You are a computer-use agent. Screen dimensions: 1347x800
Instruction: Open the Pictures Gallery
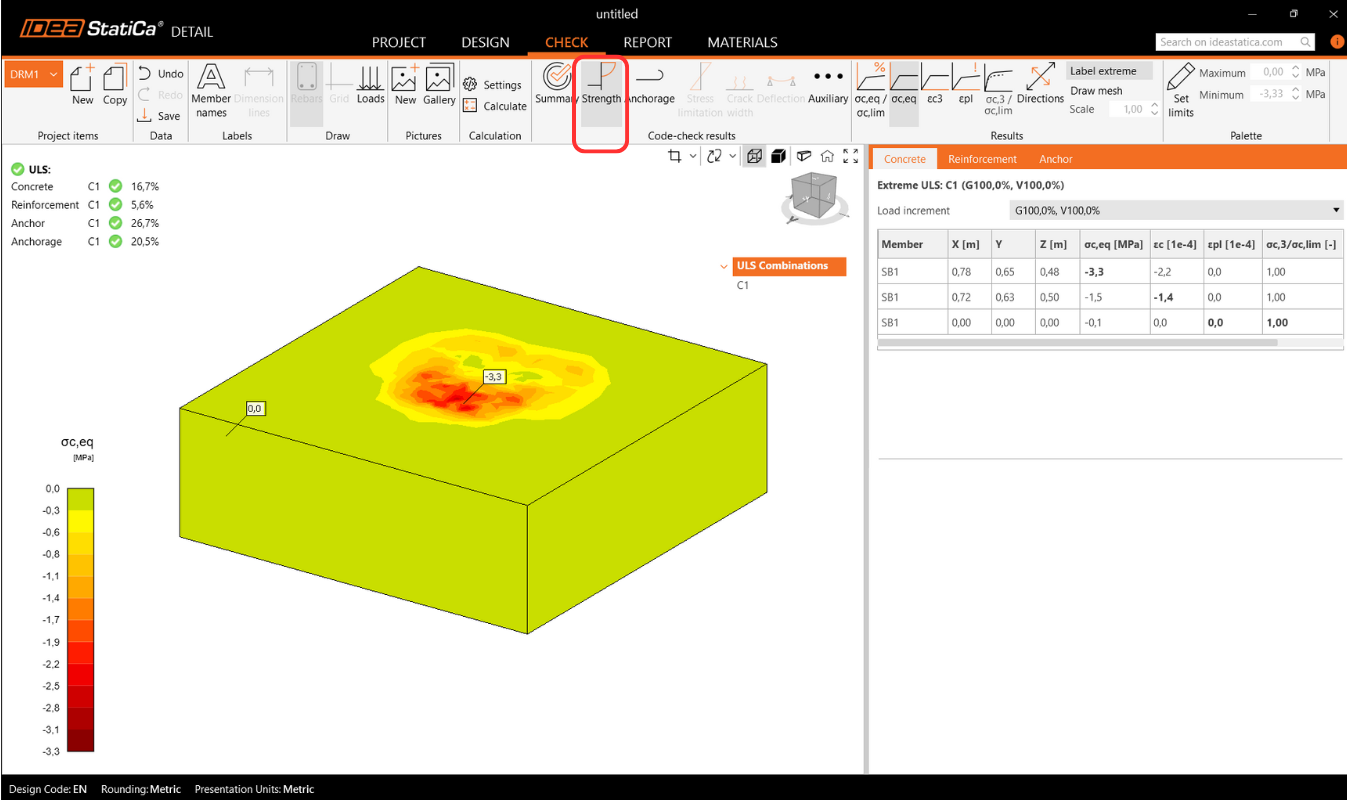point(439,84)
